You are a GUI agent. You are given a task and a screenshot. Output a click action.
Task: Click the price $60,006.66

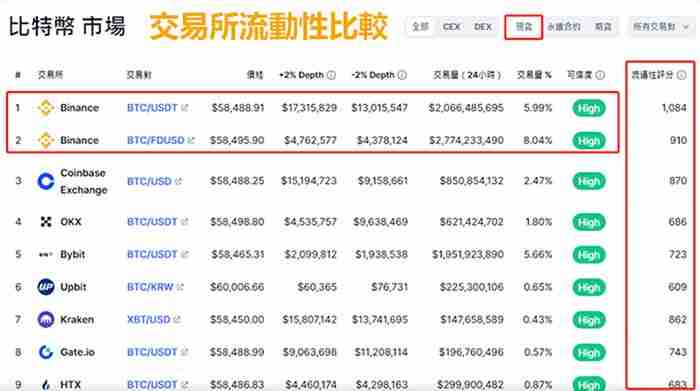(x=237, y=287)
